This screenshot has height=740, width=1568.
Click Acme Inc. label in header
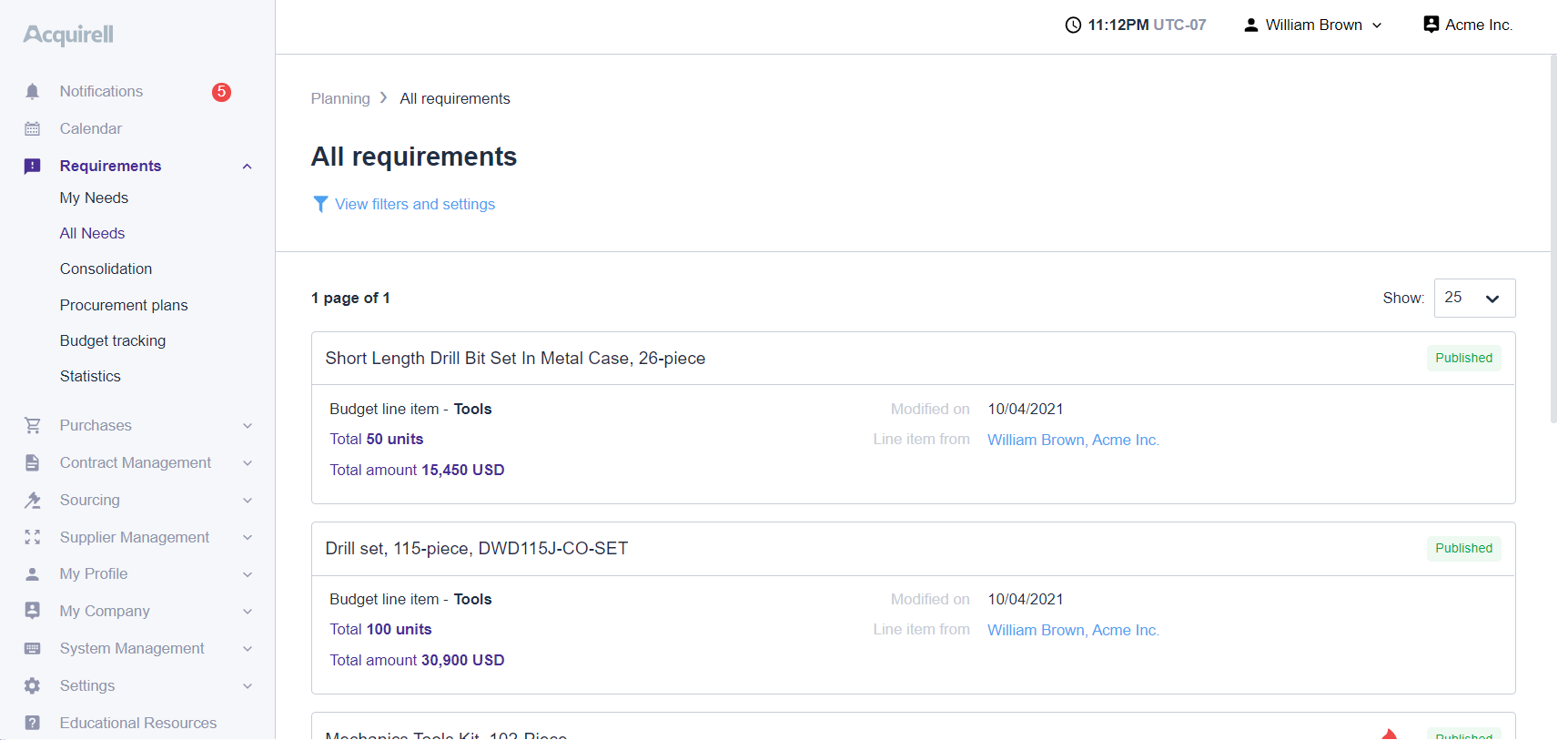click(x=1479, y=25)
